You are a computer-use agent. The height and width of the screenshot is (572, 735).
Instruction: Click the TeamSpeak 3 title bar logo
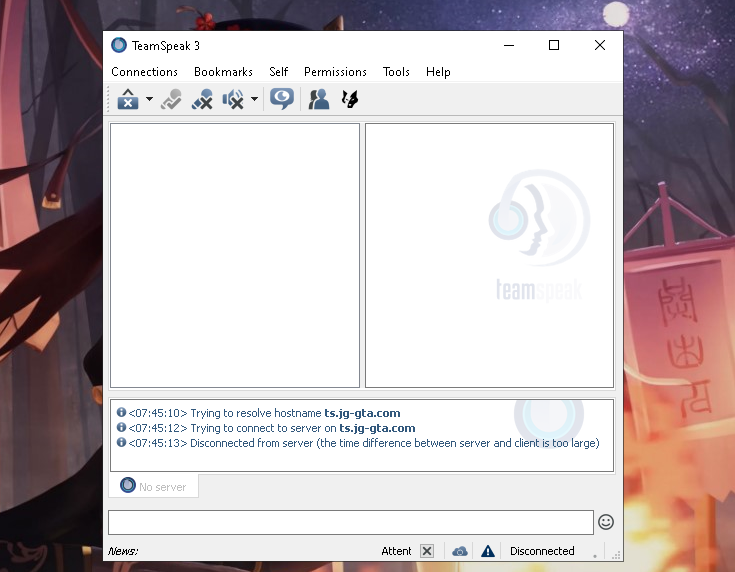click(119, 45)
